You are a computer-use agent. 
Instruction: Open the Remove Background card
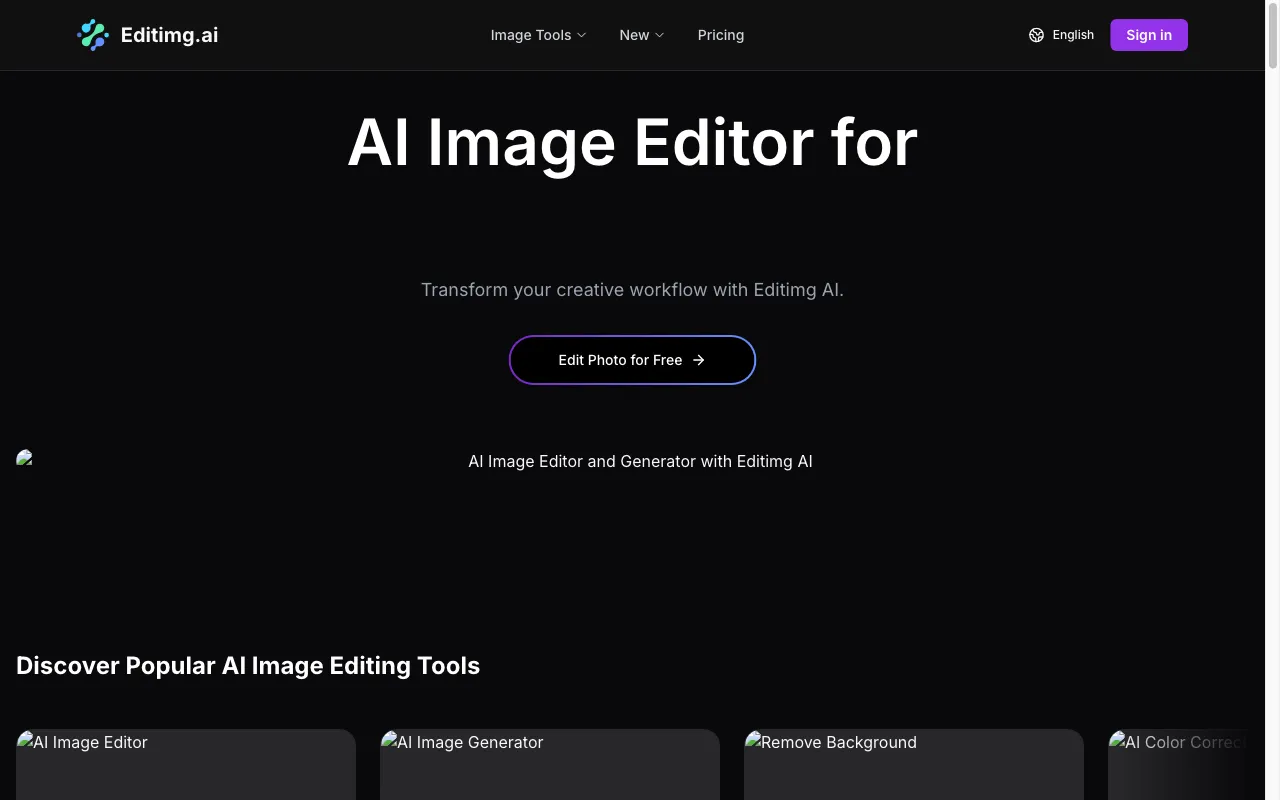tap(914, 765)
